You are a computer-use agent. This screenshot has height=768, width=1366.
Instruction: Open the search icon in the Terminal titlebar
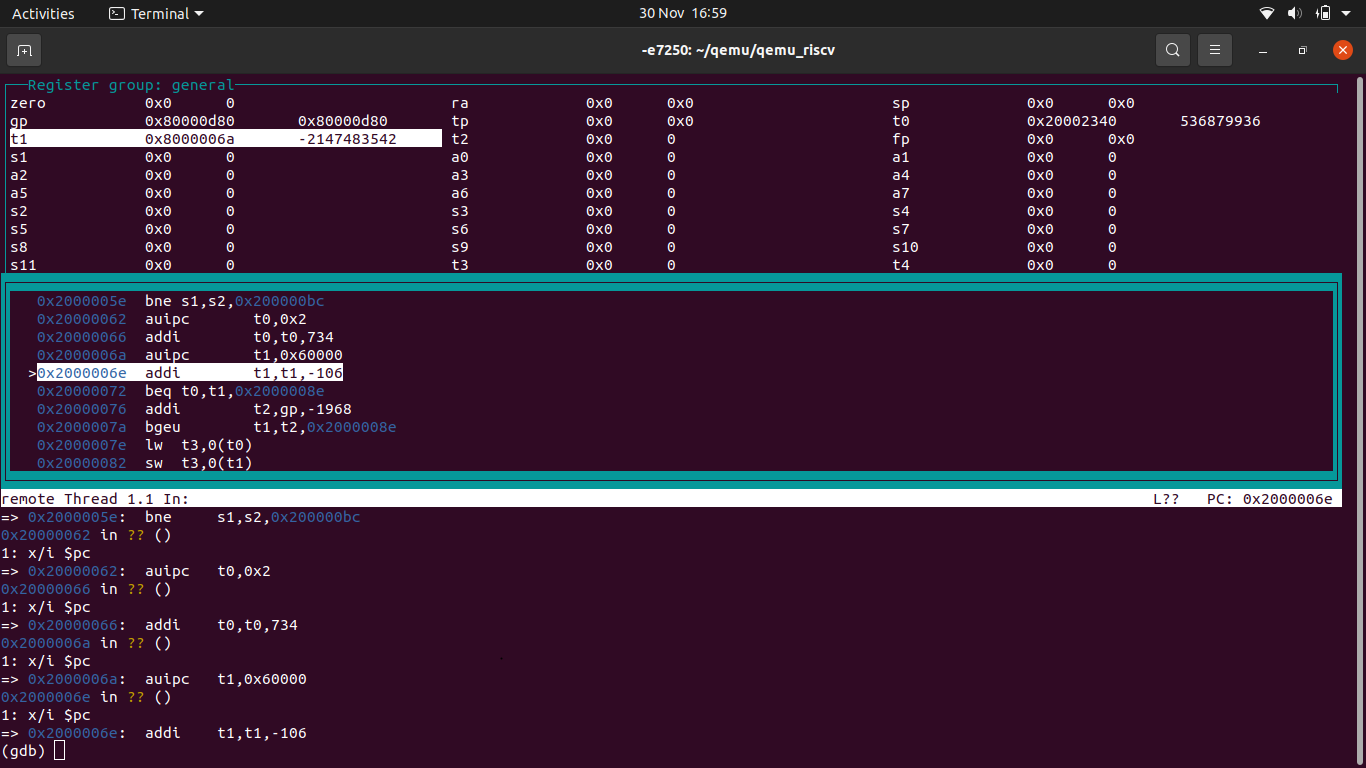1172,49
